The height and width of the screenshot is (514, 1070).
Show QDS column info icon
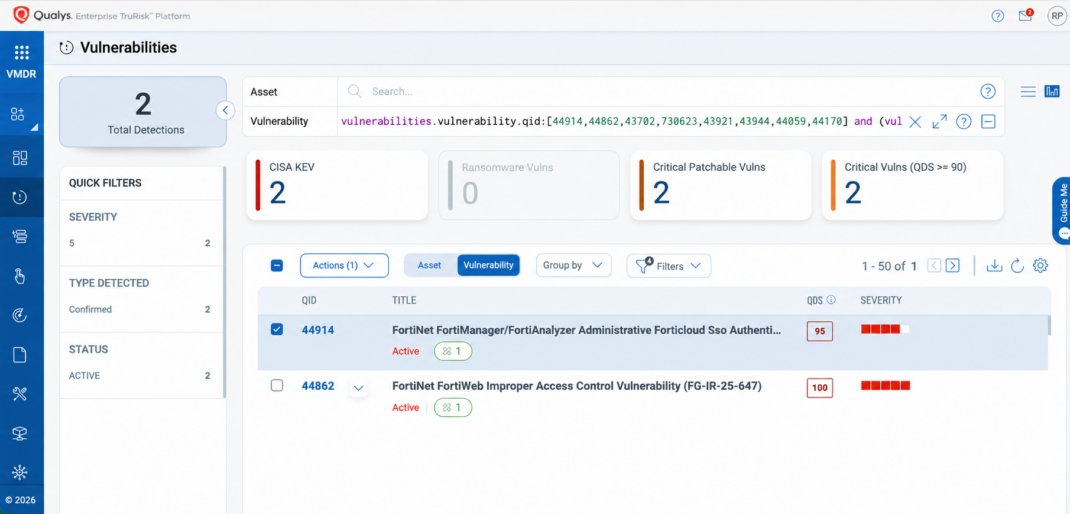830,300
